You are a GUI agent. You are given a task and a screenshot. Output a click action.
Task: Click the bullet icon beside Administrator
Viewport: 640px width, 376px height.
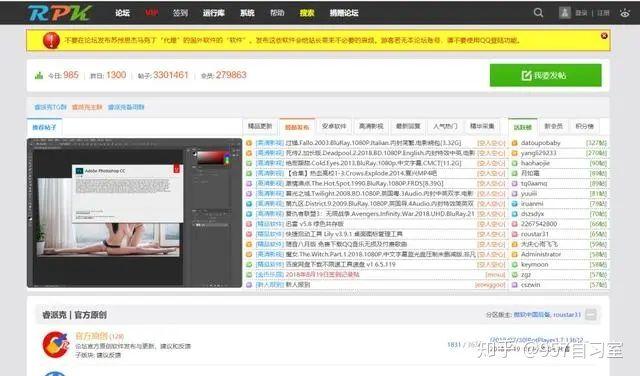(x=514, y=254)
